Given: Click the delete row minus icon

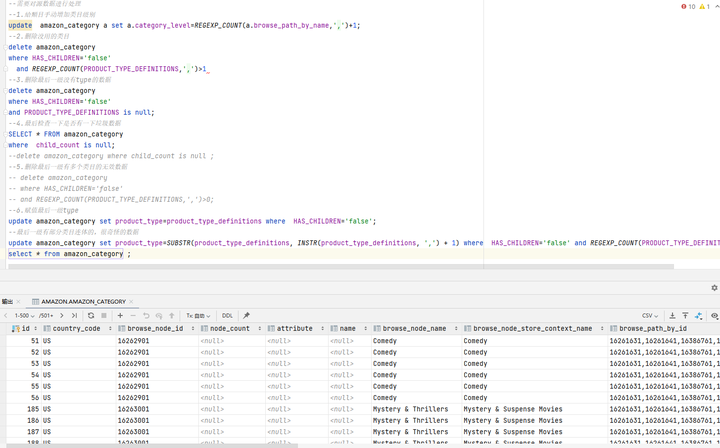Looking at the screenshot, I should pyautogui.click(x=133, y=316).
